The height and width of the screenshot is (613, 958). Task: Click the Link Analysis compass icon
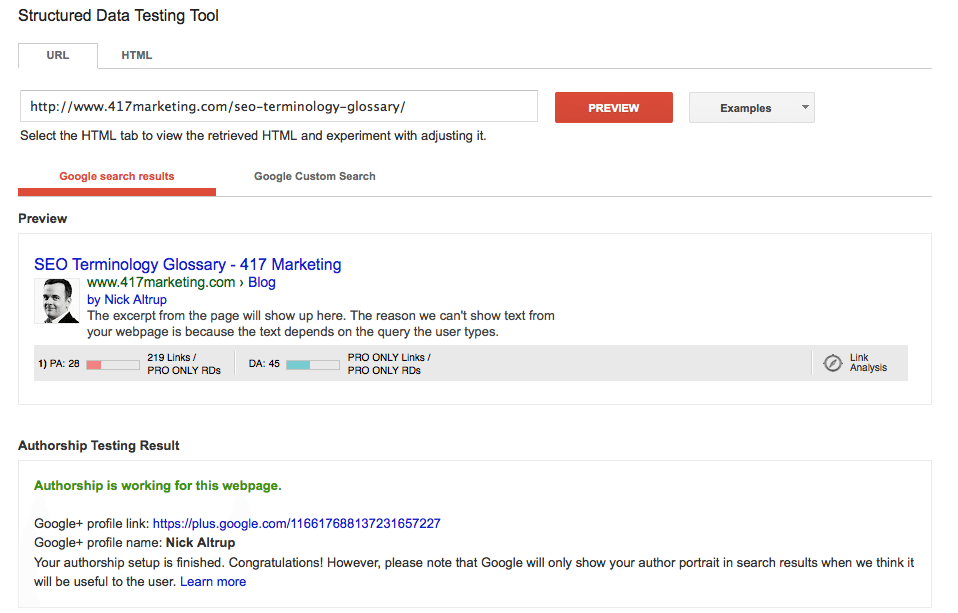832,363
